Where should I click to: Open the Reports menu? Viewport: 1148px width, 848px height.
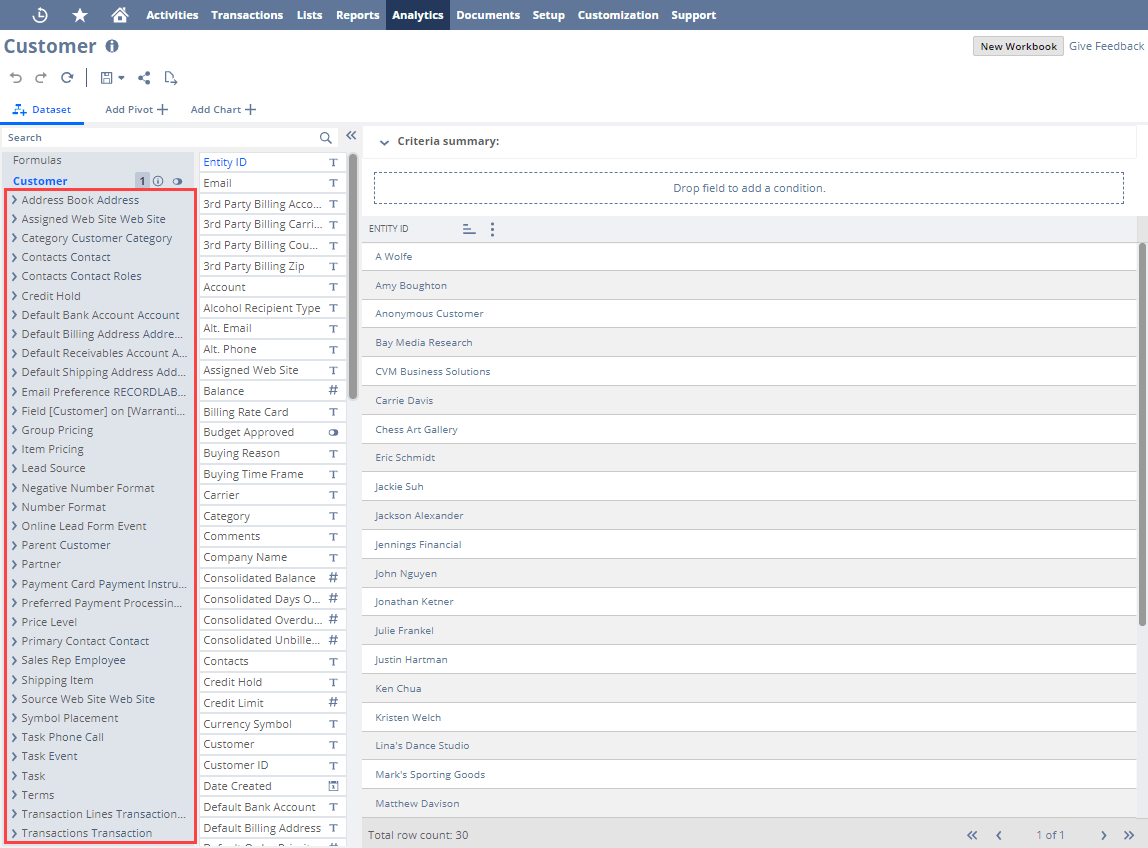(357, 15)
